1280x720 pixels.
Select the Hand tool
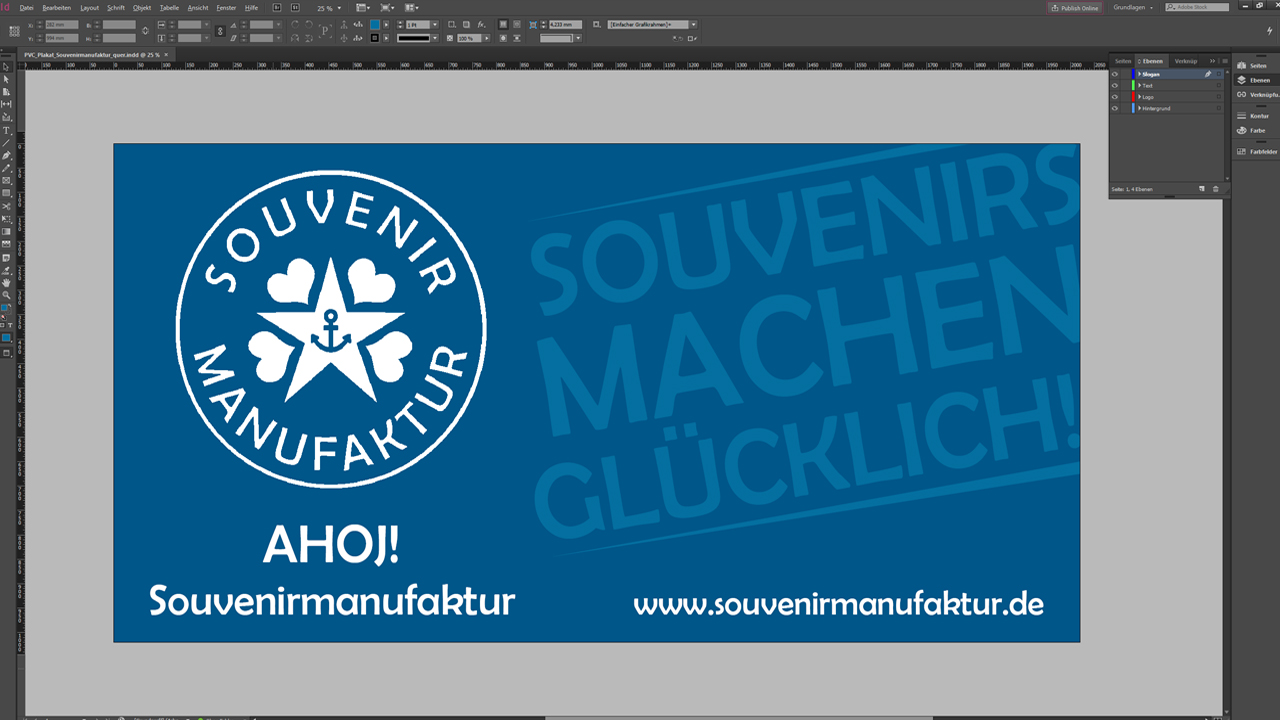pyautogui.click(x=8, y=284)
